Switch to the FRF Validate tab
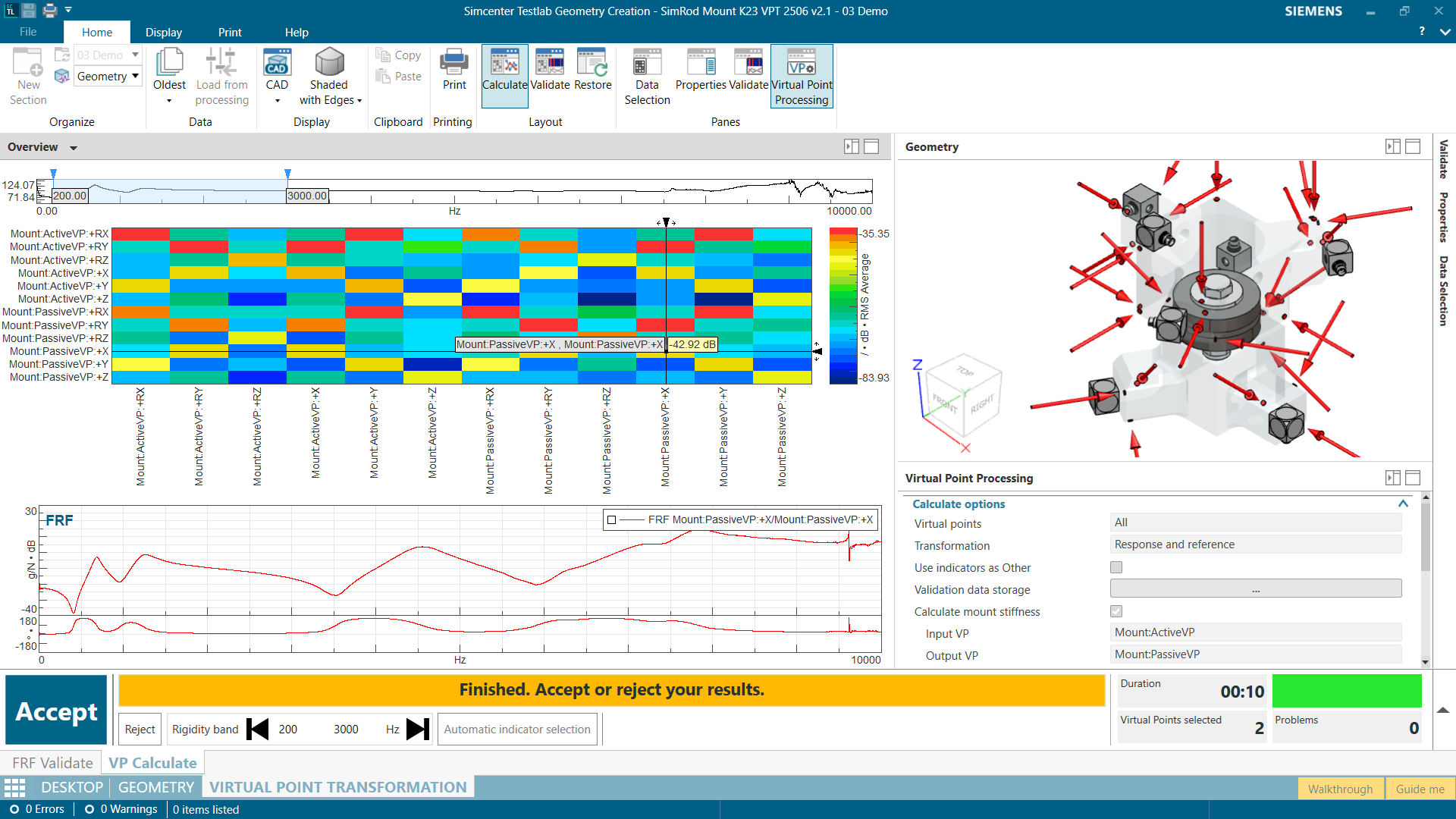 click(52, 763)
